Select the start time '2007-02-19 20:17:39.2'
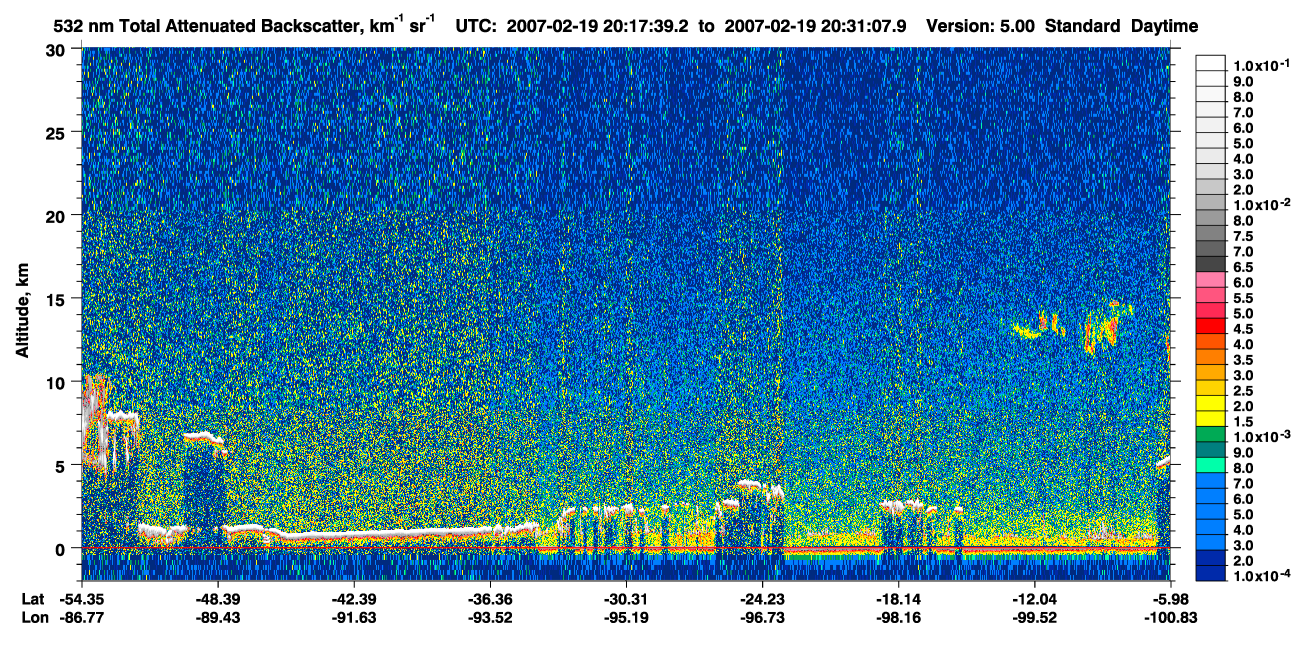 tap(599, 26)
